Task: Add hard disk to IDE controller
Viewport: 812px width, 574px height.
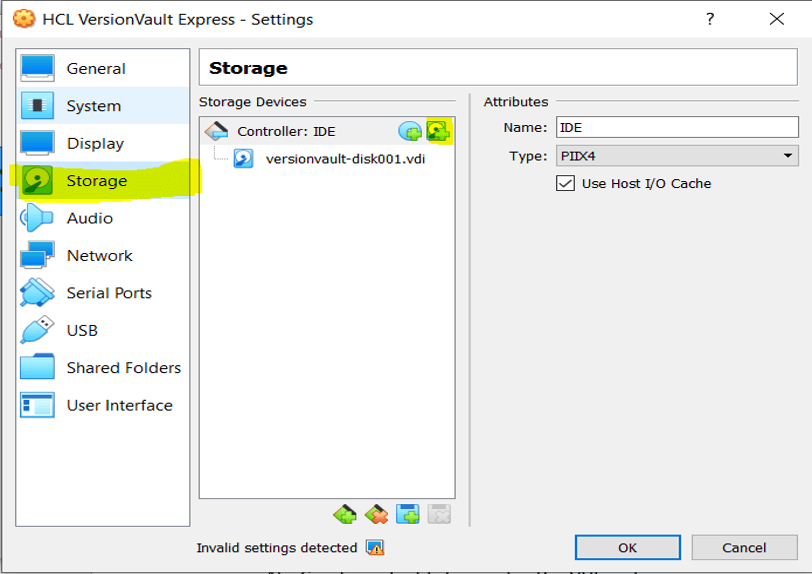Action: pos(439,131)
